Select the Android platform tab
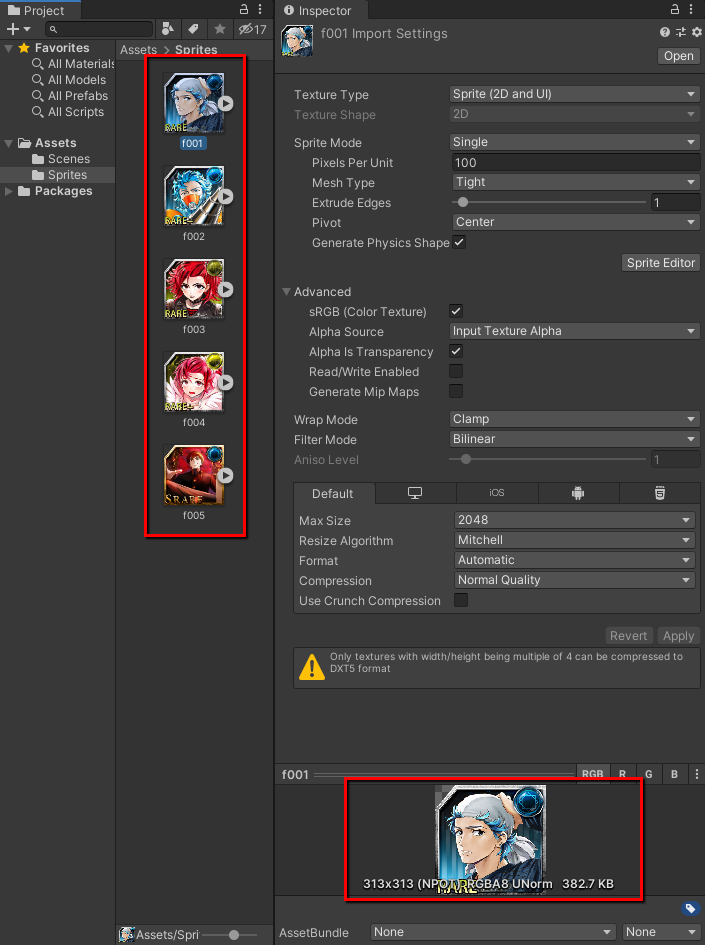Screen dimensions: 705x945 (578, 493)
